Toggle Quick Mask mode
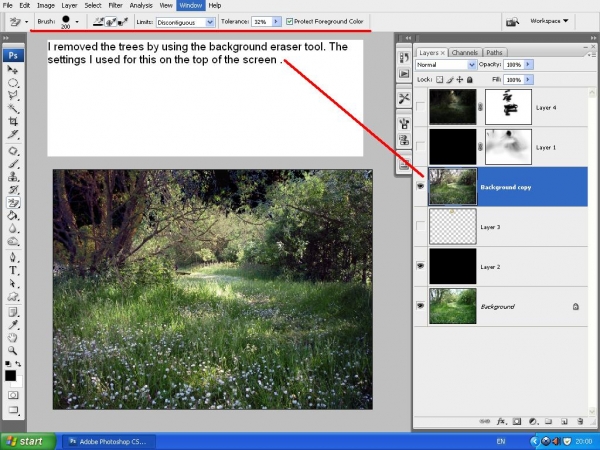600x450 pixels. tap(13, 395)
